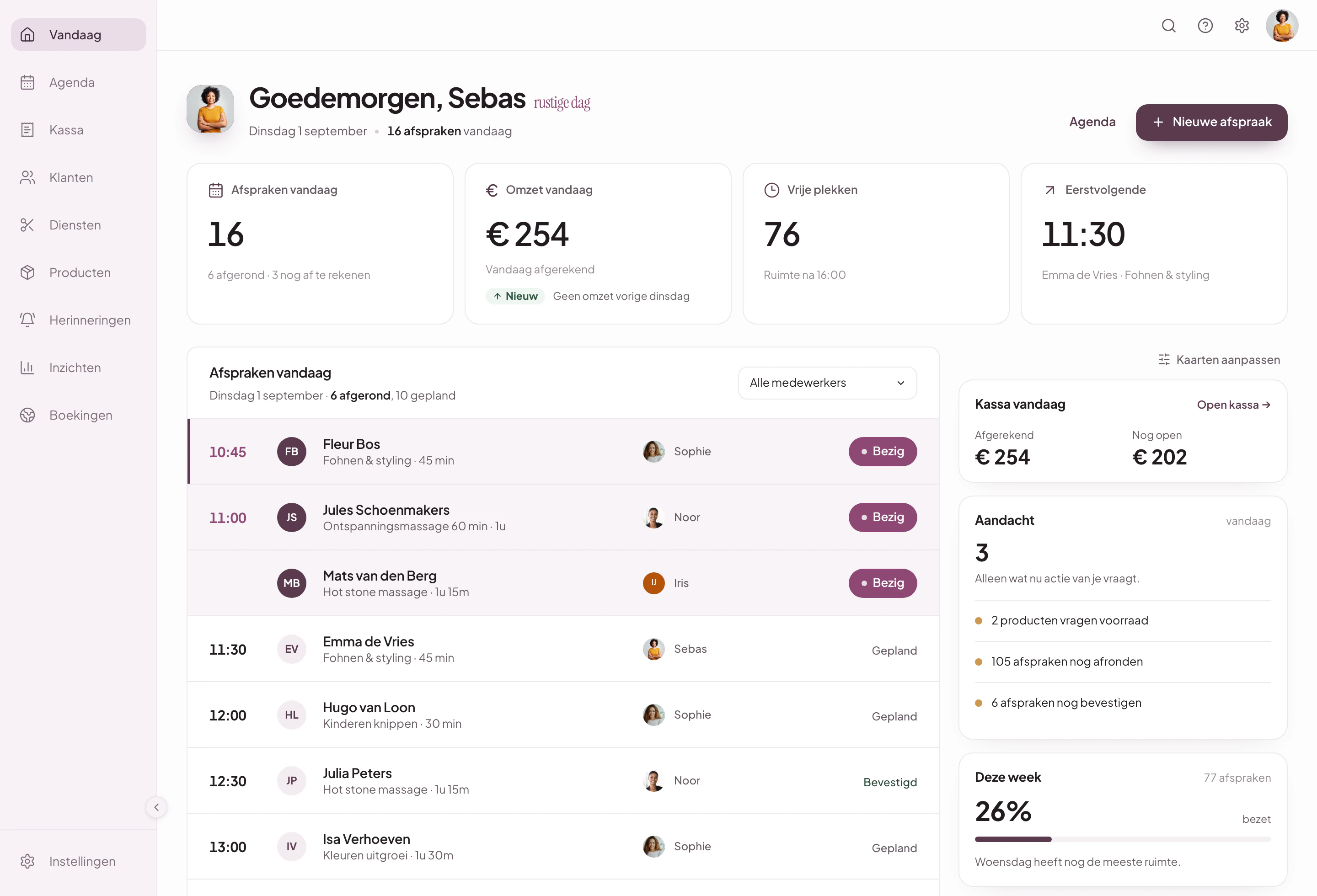
Task: Click the Bezig badge for Jules Schoenmakers
Action: (x=883, y=517)
